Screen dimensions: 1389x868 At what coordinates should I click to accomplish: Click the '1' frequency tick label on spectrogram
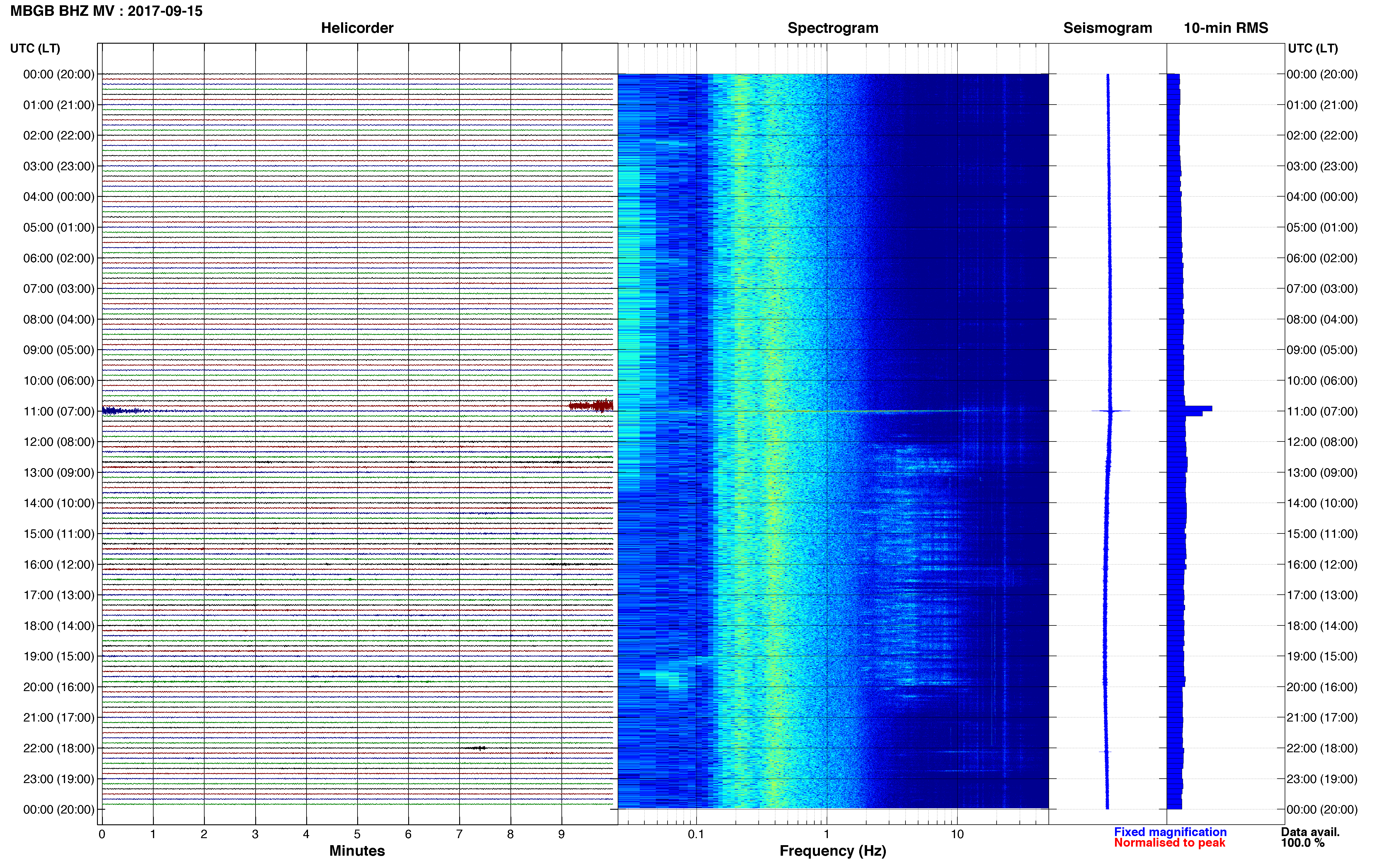coord(827,834)
